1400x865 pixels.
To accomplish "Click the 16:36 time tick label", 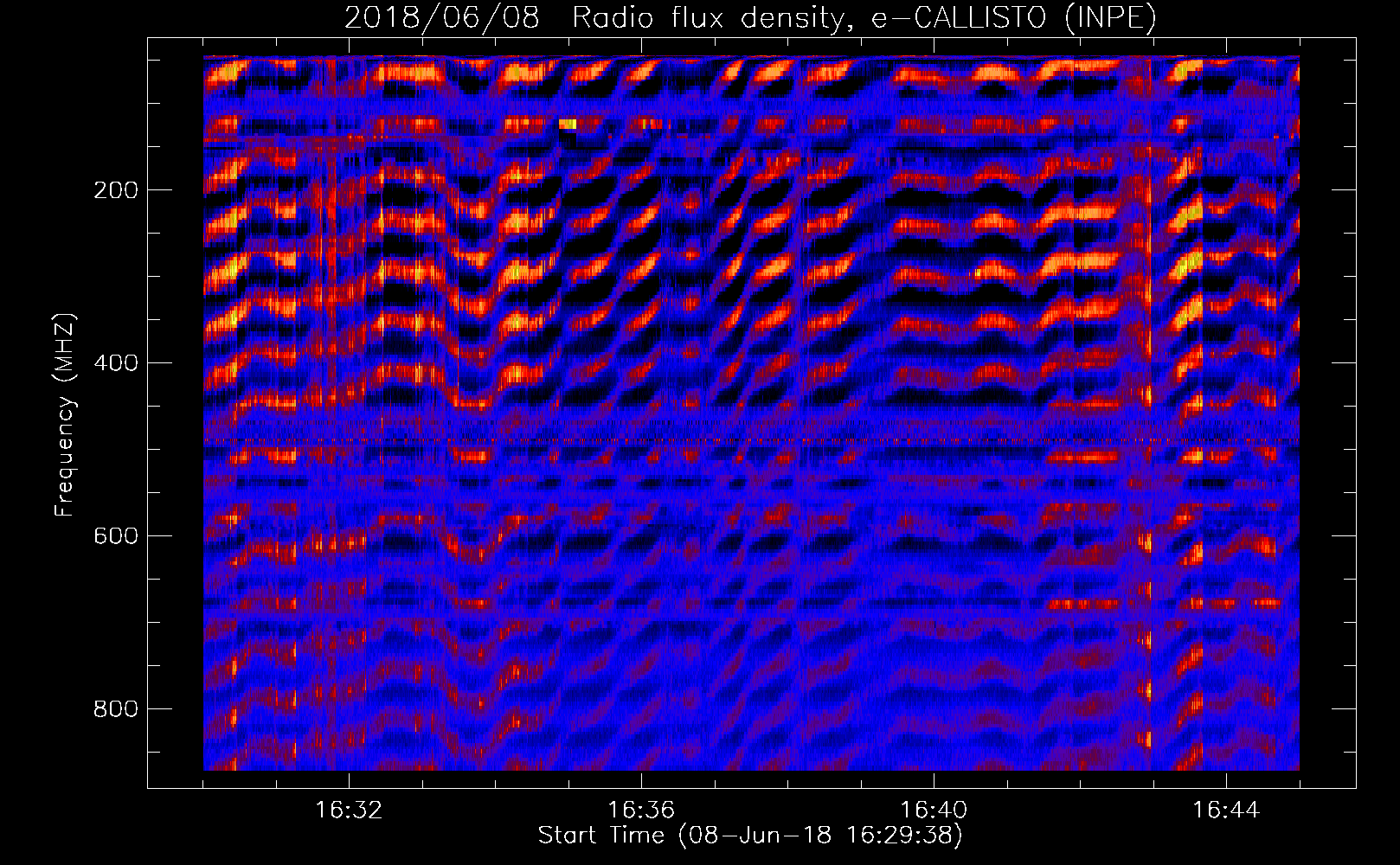I will click(x=641, y=811).
